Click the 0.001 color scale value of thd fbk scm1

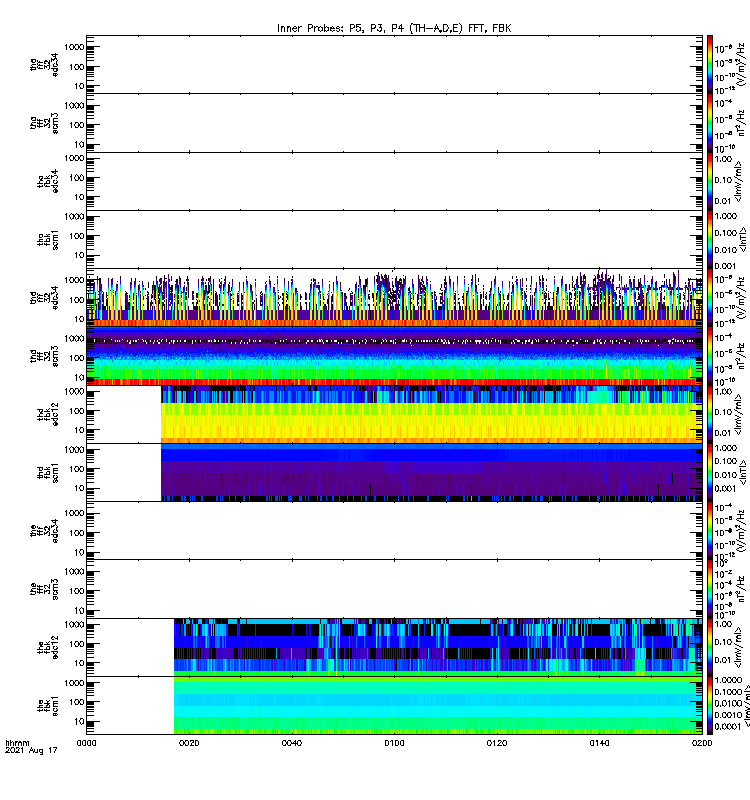click(725, 489)
